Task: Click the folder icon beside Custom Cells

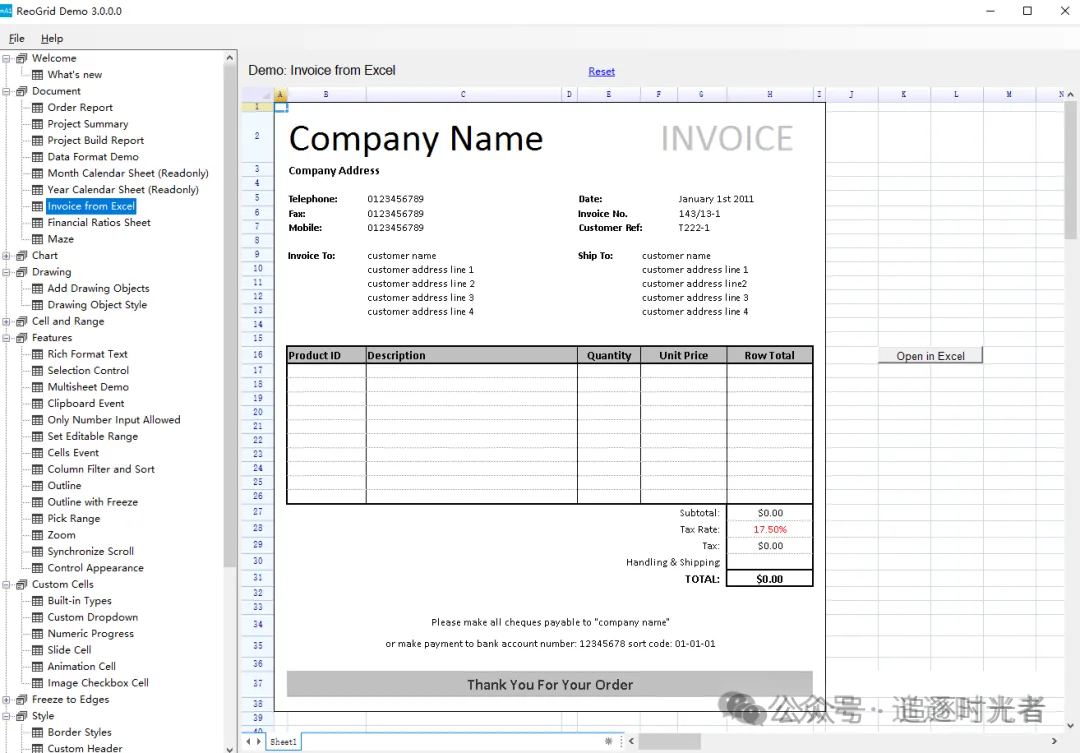Action: tap(22, 584)
